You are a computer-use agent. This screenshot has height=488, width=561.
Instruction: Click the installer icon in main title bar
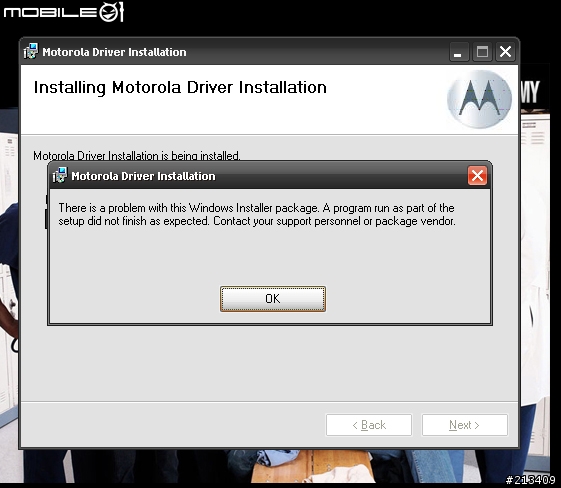click(30, 52)
